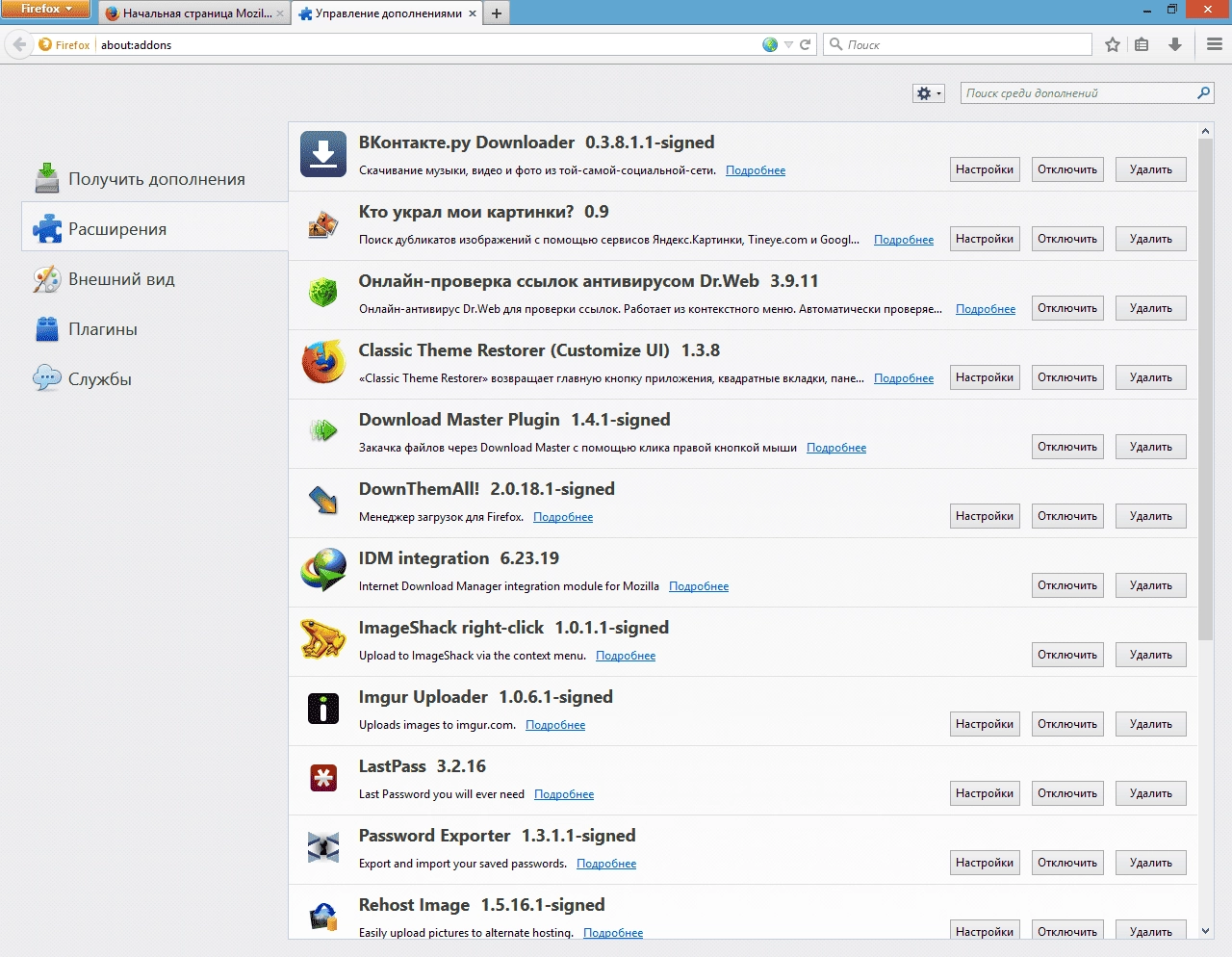Click Подробнее link for Password Exporter
1232x957 pixels.
[606, 864]
